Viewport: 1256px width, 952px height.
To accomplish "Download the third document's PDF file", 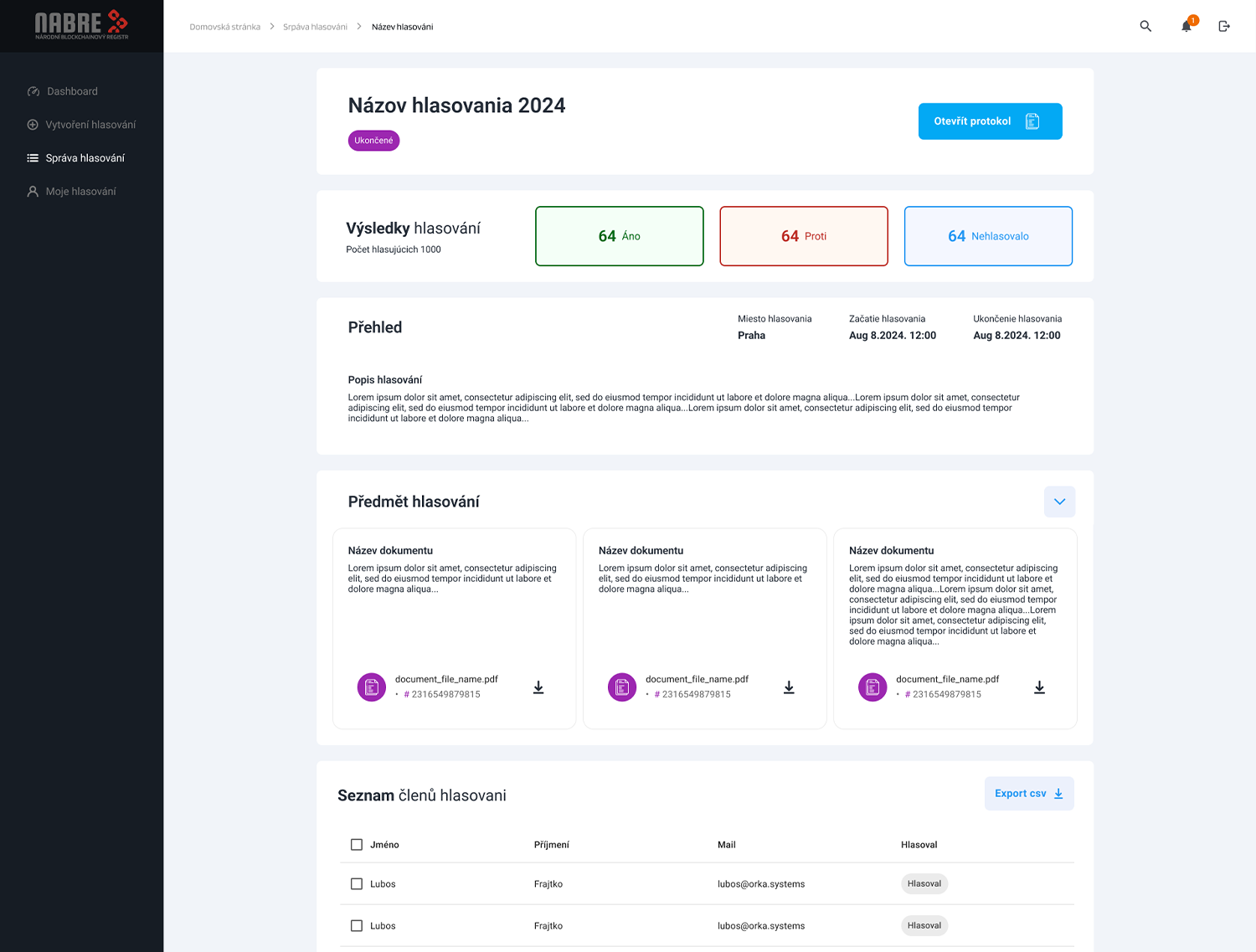I will pyautogui.click(x=1039, y=687).
